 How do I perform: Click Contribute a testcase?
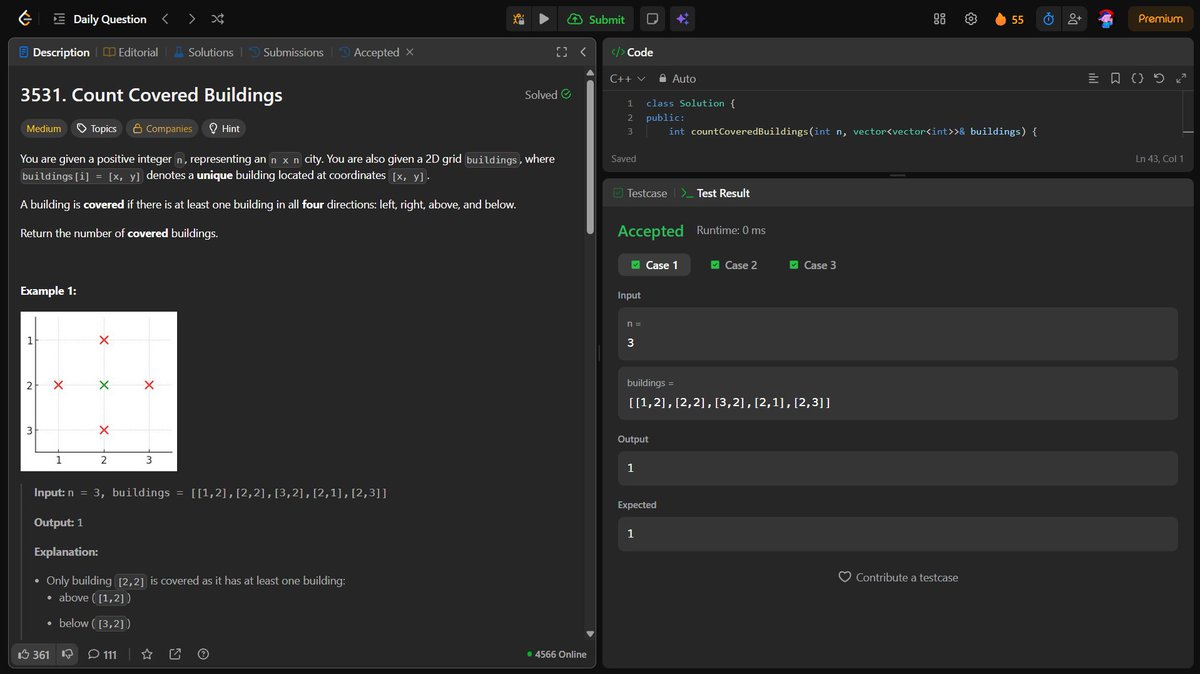coord(897,577)
